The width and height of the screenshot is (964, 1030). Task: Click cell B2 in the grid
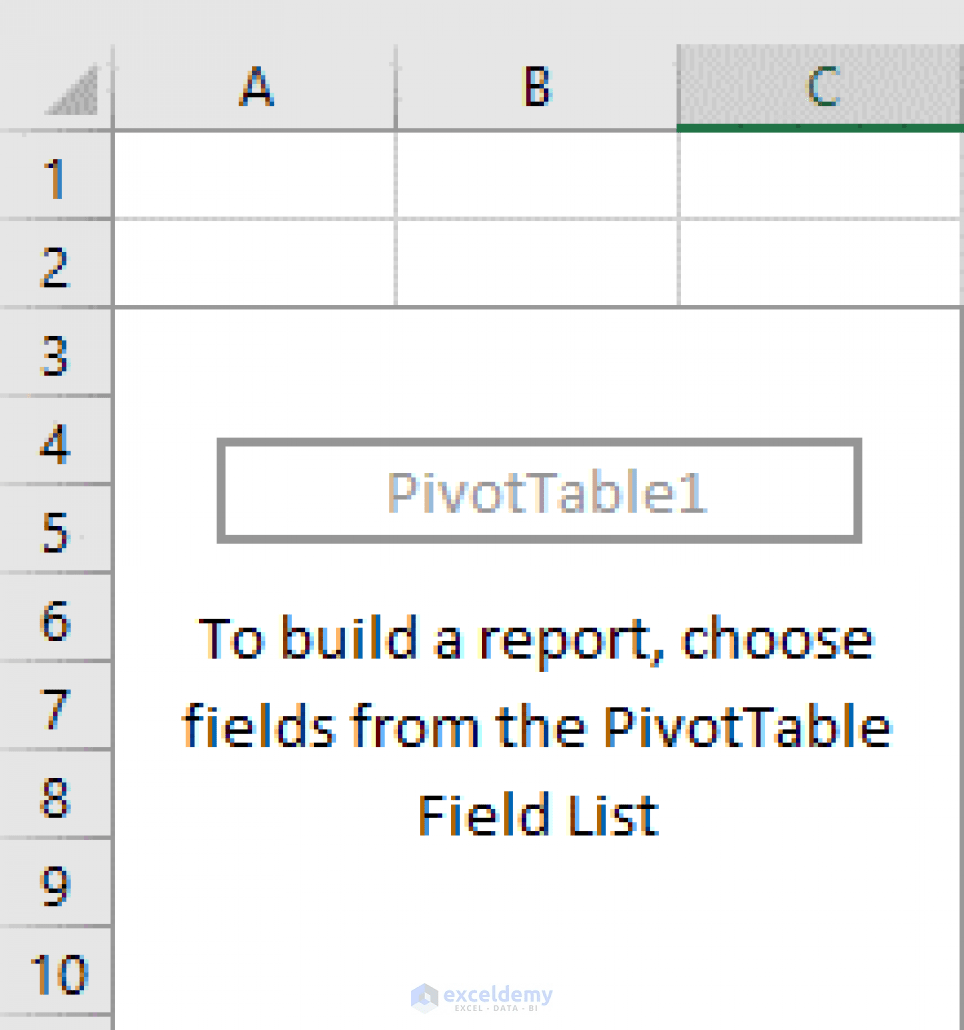tap(537, 263)
